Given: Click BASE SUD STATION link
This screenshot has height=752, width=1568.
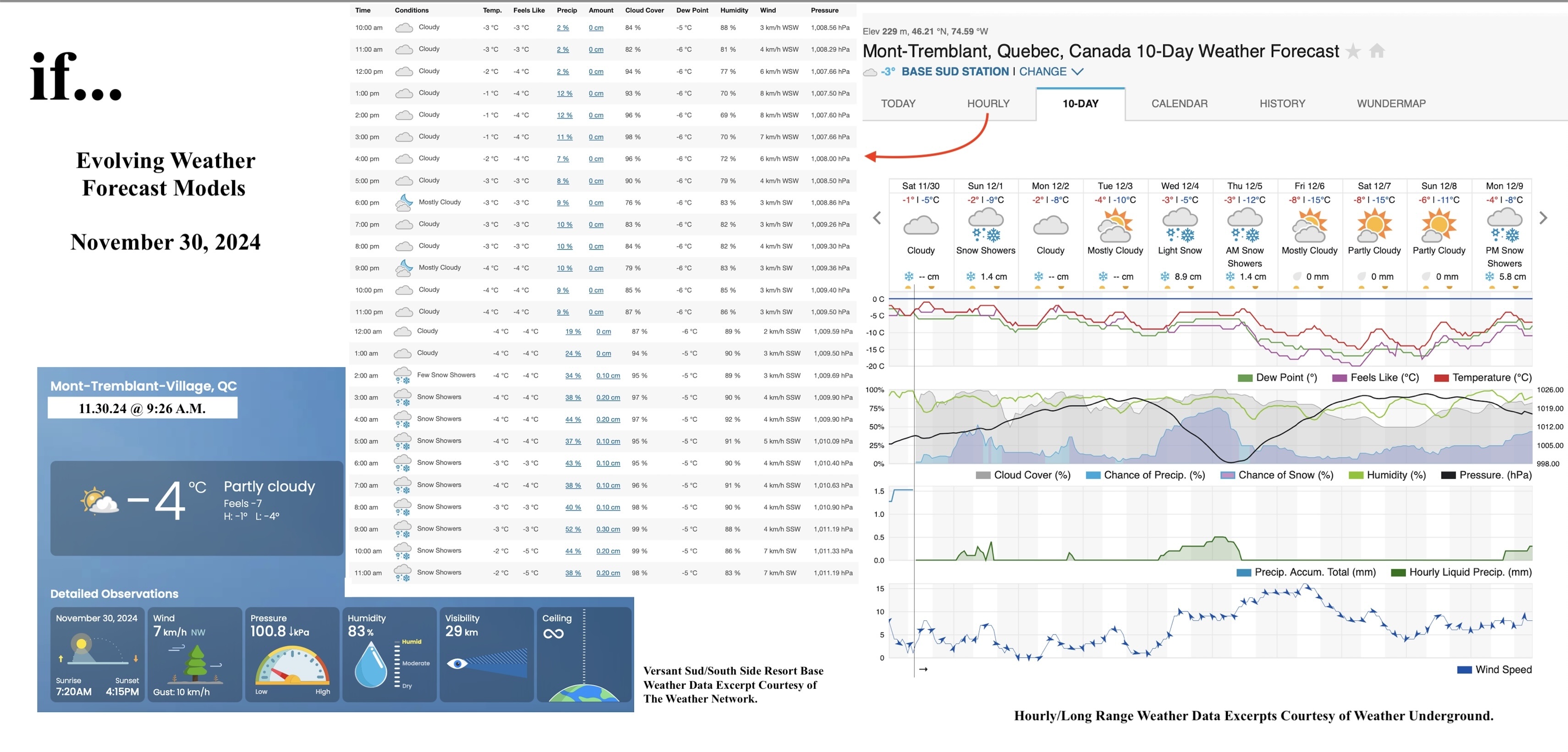Looking at the screenshot, I should [955, 71].
